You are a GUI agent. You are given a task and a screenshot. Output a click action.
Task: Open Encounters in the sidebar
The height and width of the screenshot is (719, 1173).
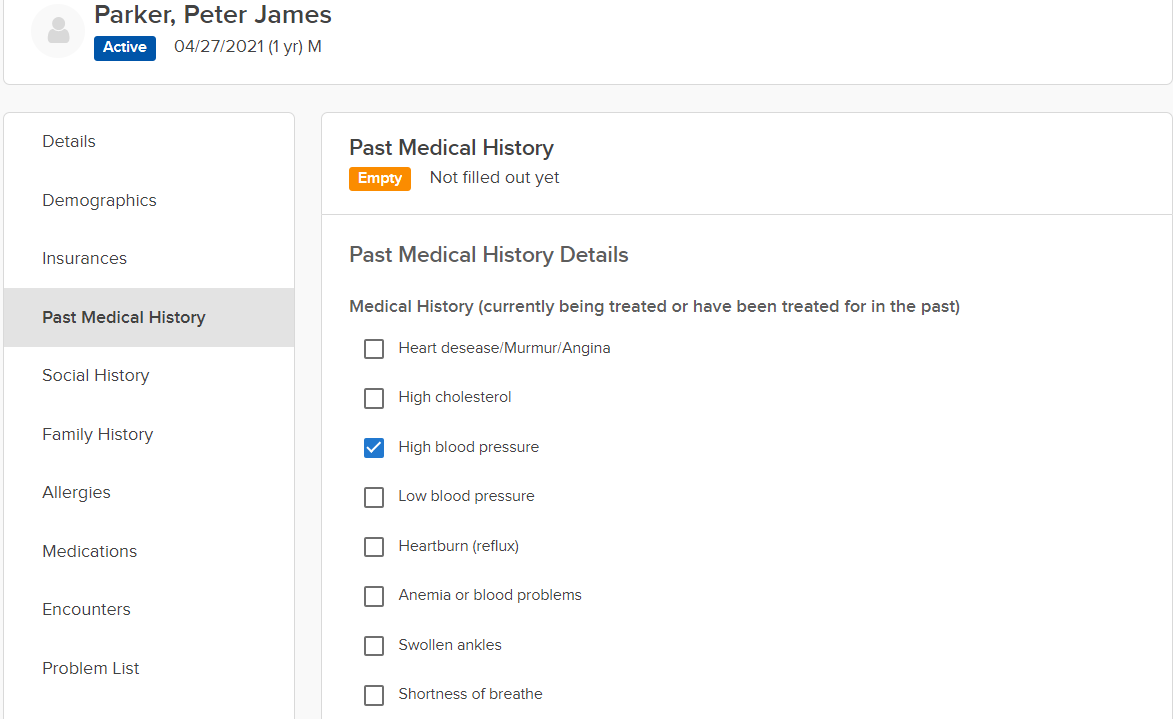(x=86, y=610)
